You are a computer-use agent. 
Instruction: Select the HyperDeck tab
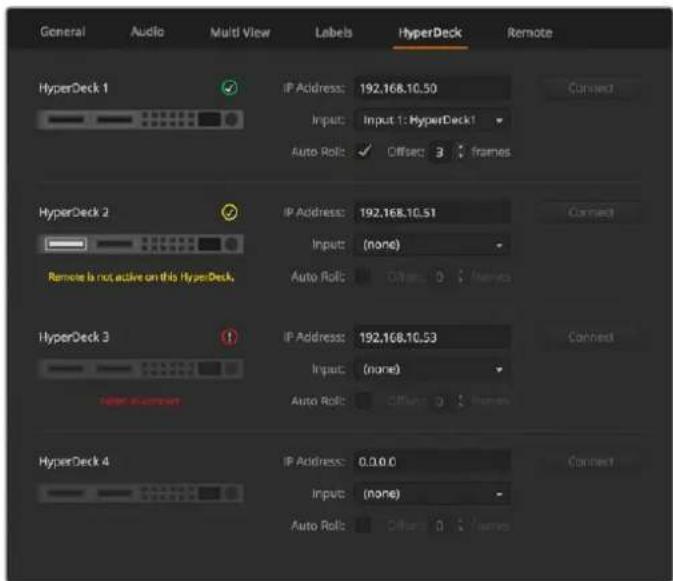[430, 33]
